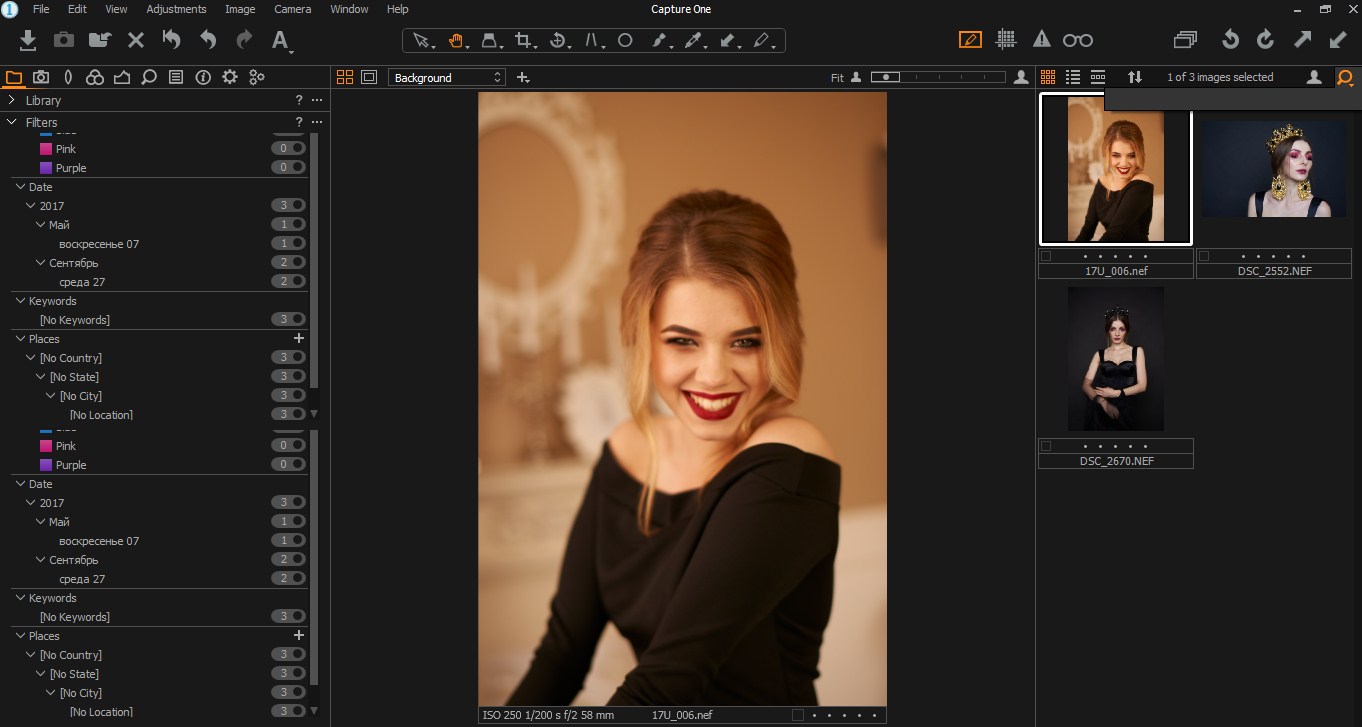
Task: Click Edit All Selected Variants stacked icon
Action: tap(1185, 40)
